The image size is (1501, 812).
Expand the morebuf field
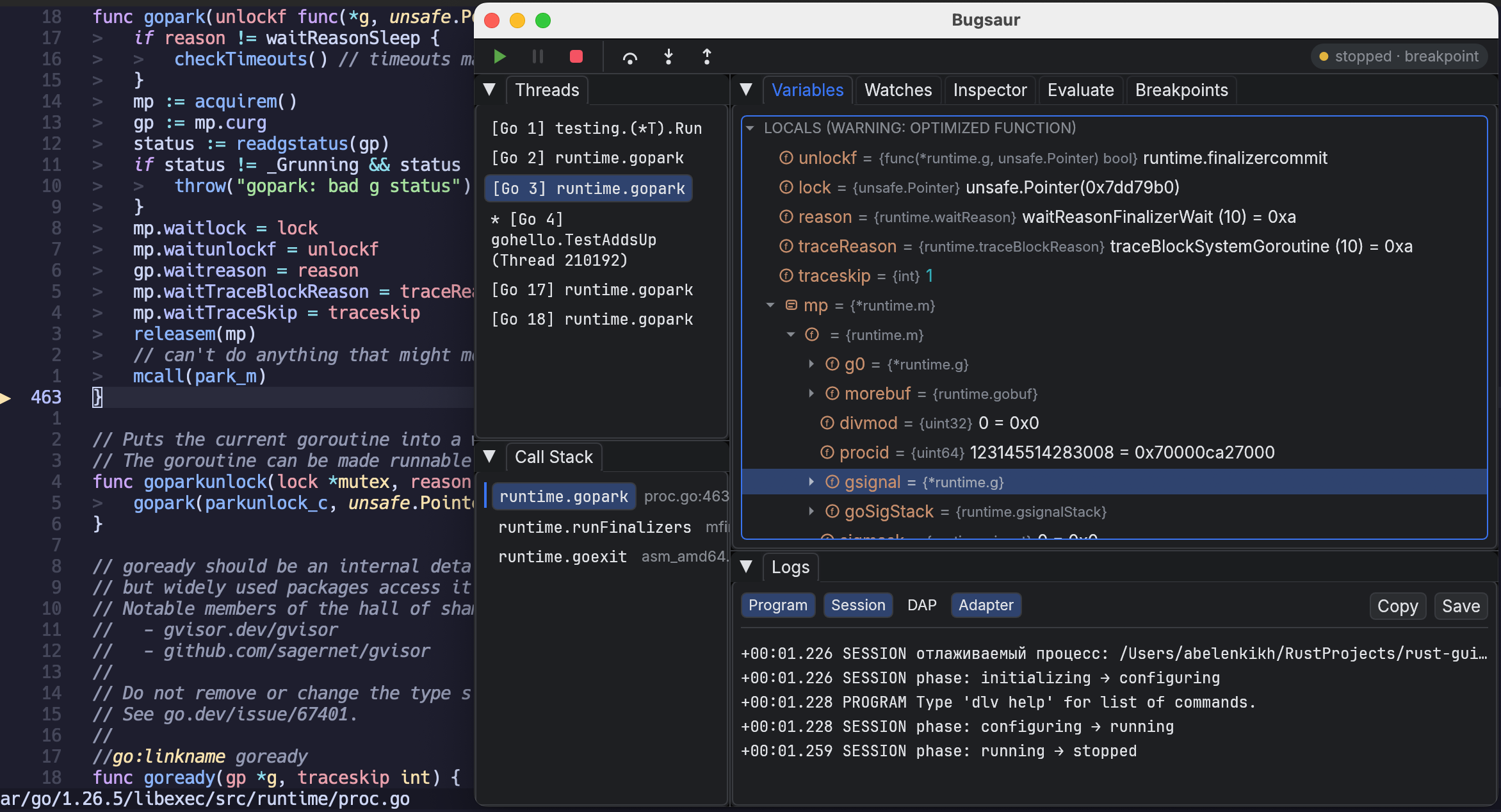pyautogui.click(x=811, y=394)
